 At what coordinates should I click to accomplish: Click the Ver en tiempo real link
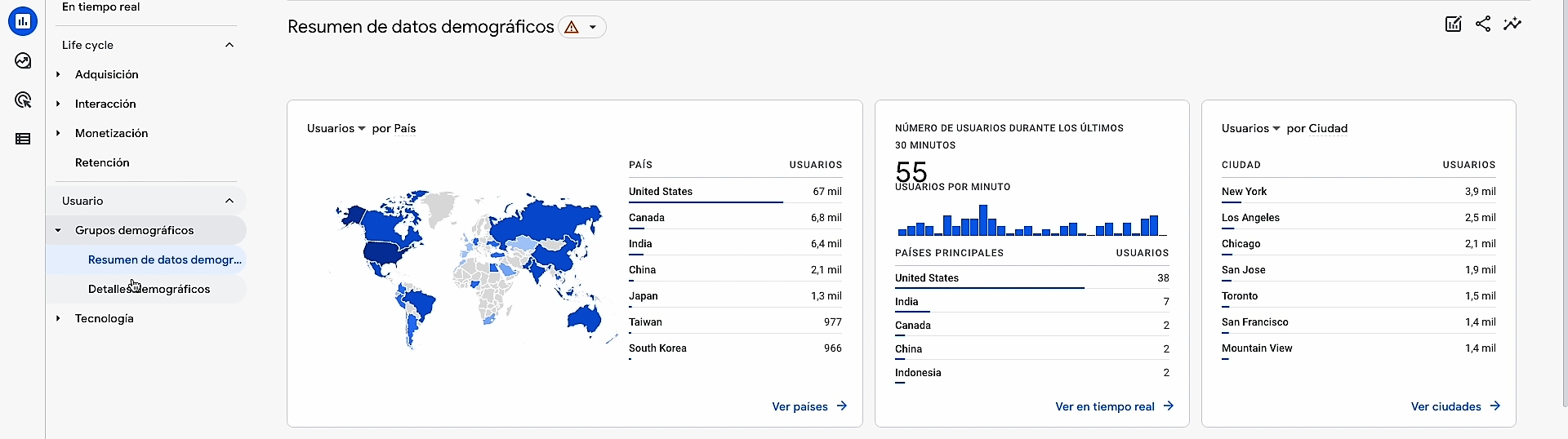click(x=1114, y=406)
